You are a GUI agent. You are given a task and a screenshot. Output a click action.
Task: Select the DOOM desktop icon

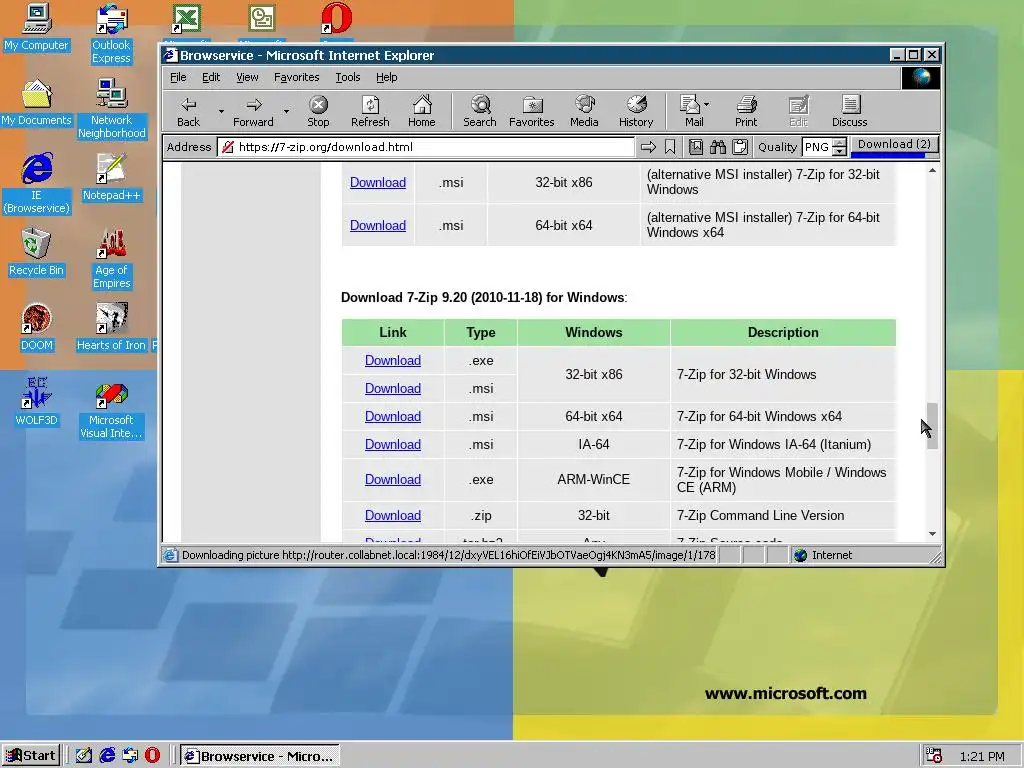[37, 327]
